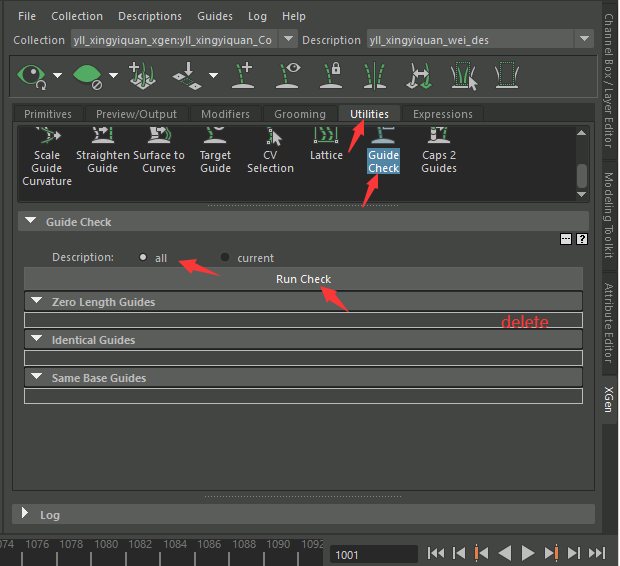Click the current frame field showing 1001
620x566 pixels.
pyautogui.click(x=374, y=554)
